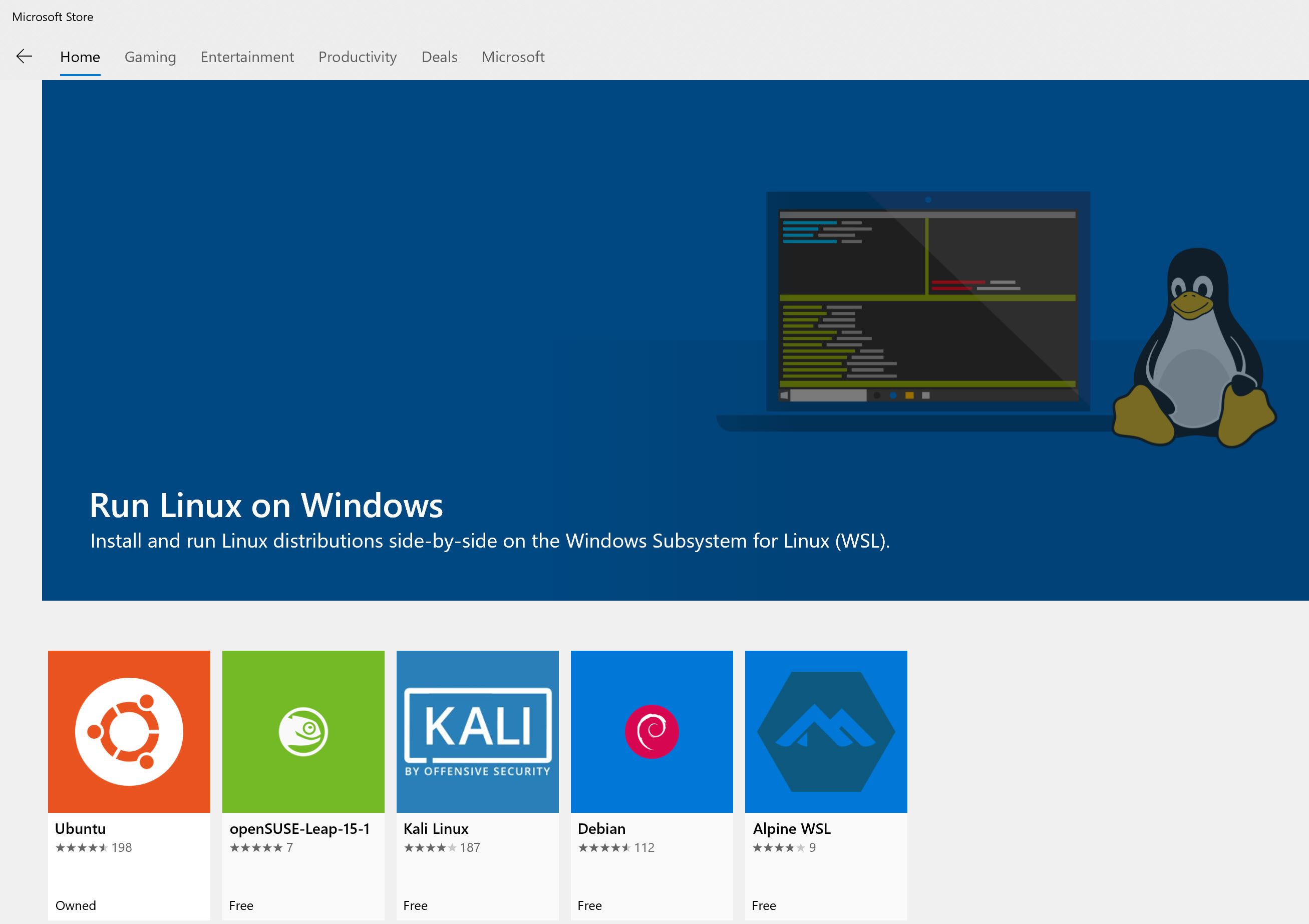This screenshot has width=1309, height=924.
Task: Switch to the Gaming tab
Action: (150, 57)
